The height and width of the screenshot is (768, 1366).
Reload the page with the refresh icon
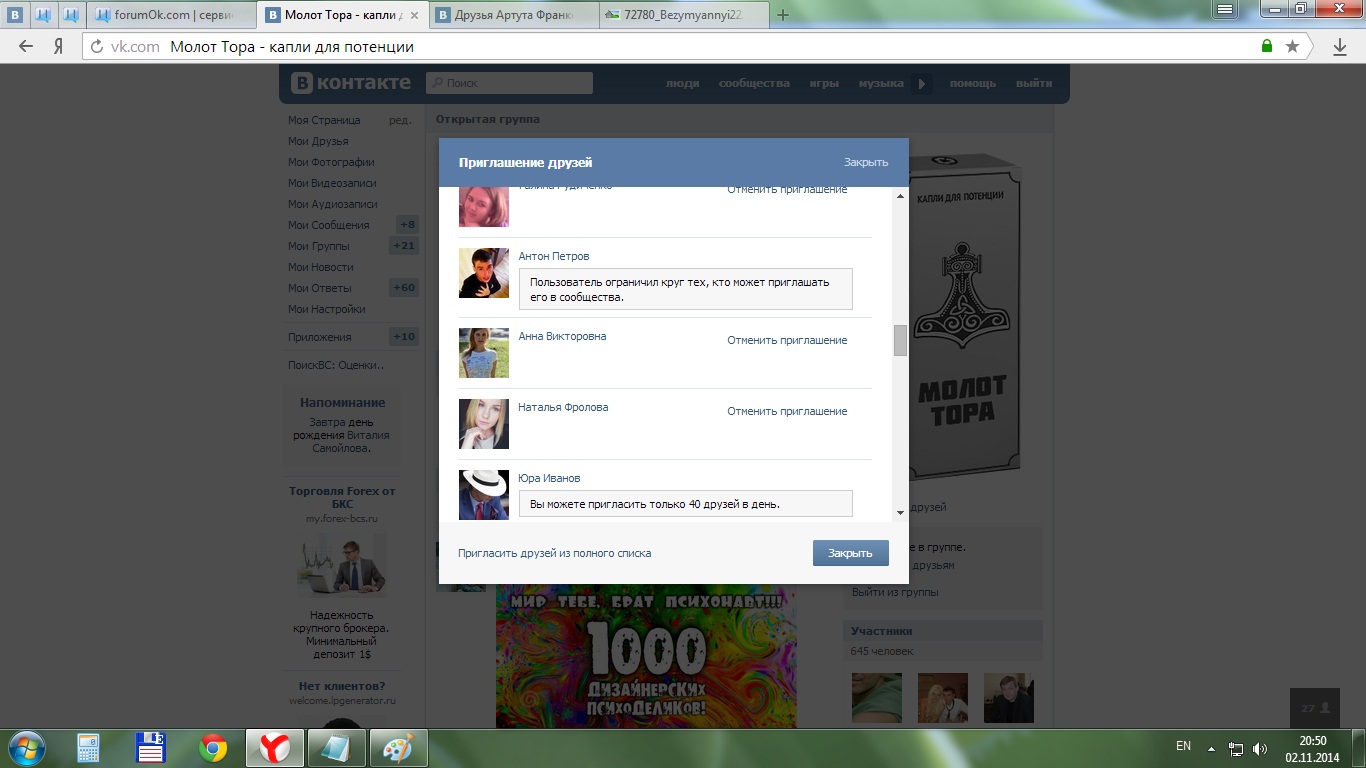coord(97,47)
